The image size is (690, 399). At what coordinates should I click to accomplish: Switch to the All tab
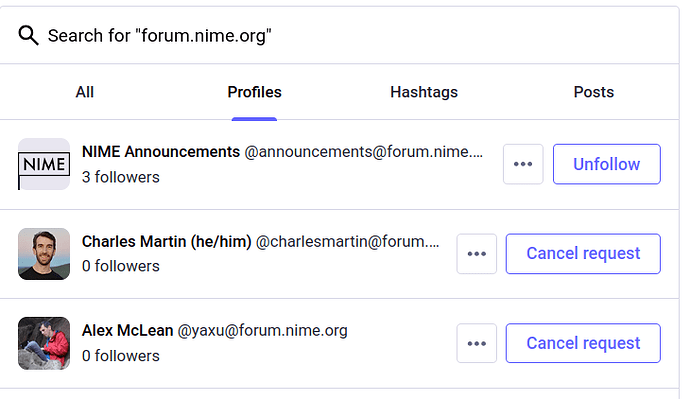pyautogui.click(x=84, y=92)
